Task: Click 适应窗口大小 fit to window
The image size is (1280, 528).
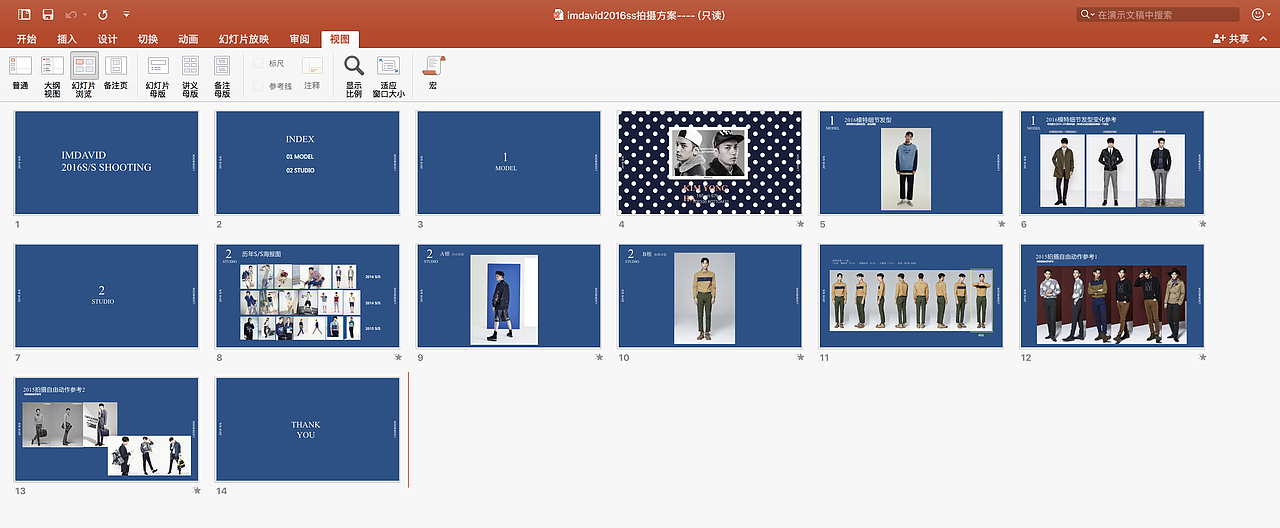Action: pos(389,76)
